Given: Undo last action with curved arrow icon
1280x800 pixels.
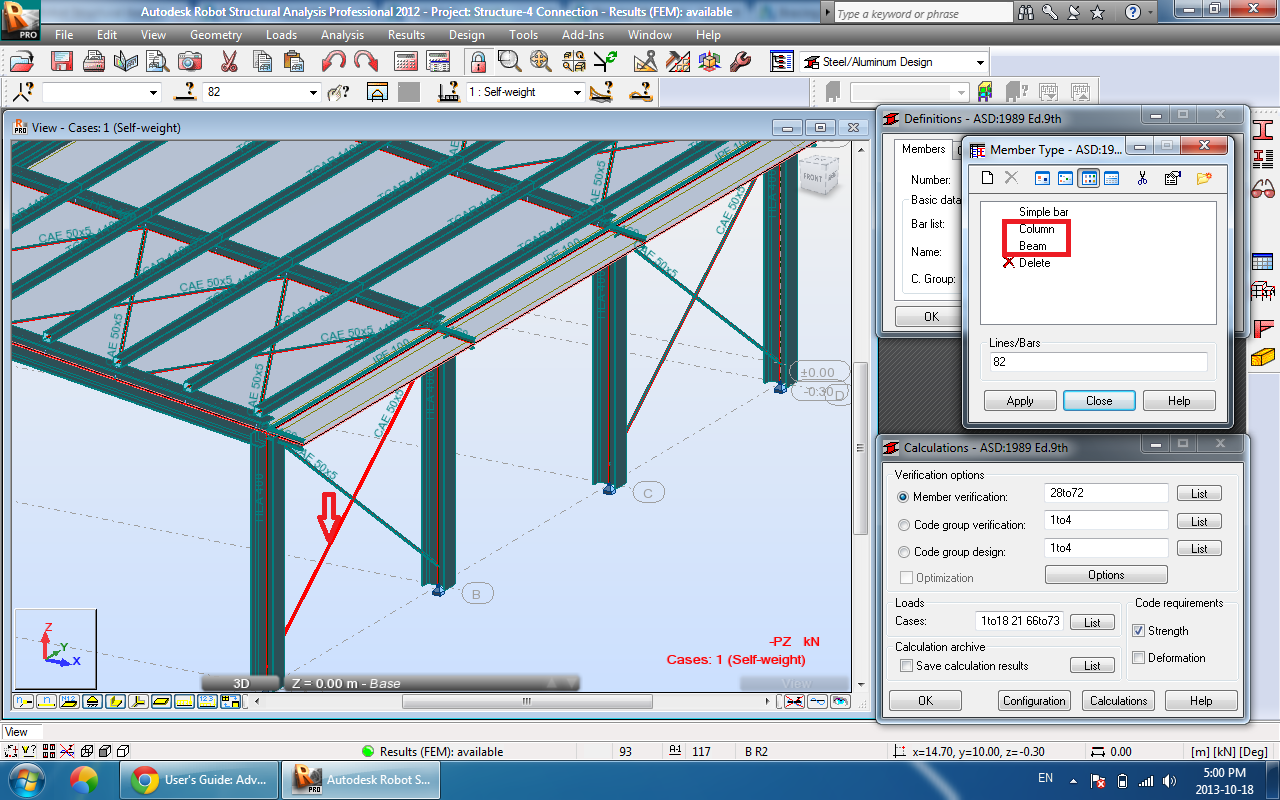Looking at the screenshot, I should point(334,61).
